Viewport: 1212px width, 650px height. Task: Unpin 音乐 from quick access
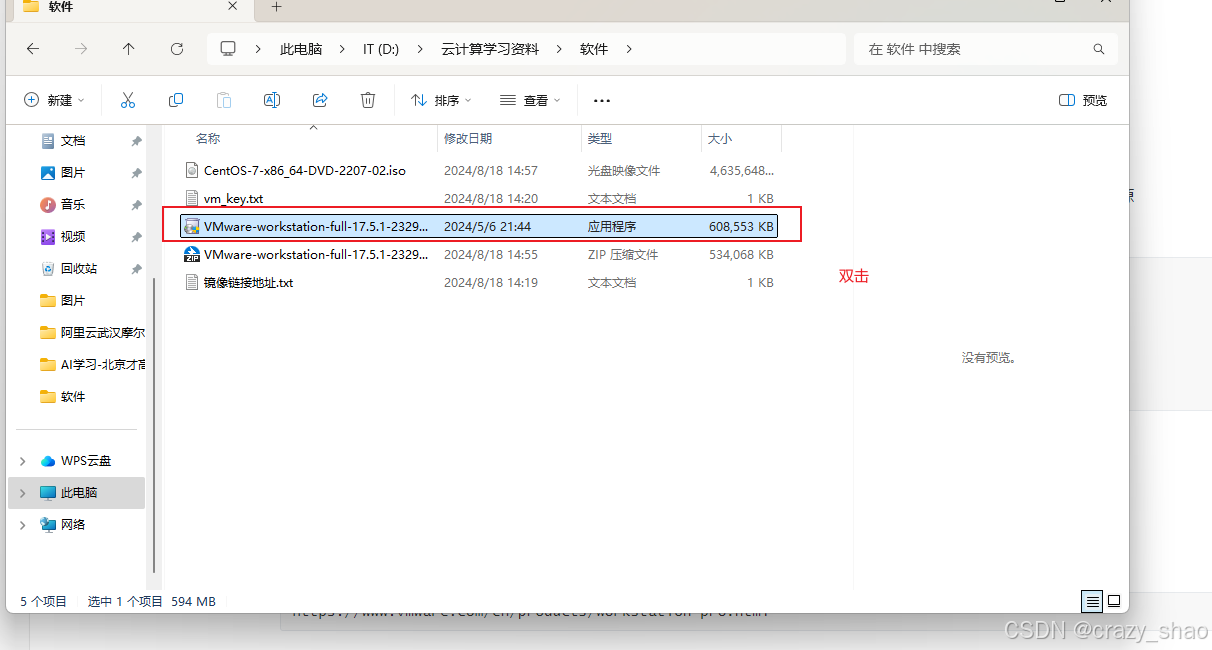pyautogui.click(x=136, y=205)
